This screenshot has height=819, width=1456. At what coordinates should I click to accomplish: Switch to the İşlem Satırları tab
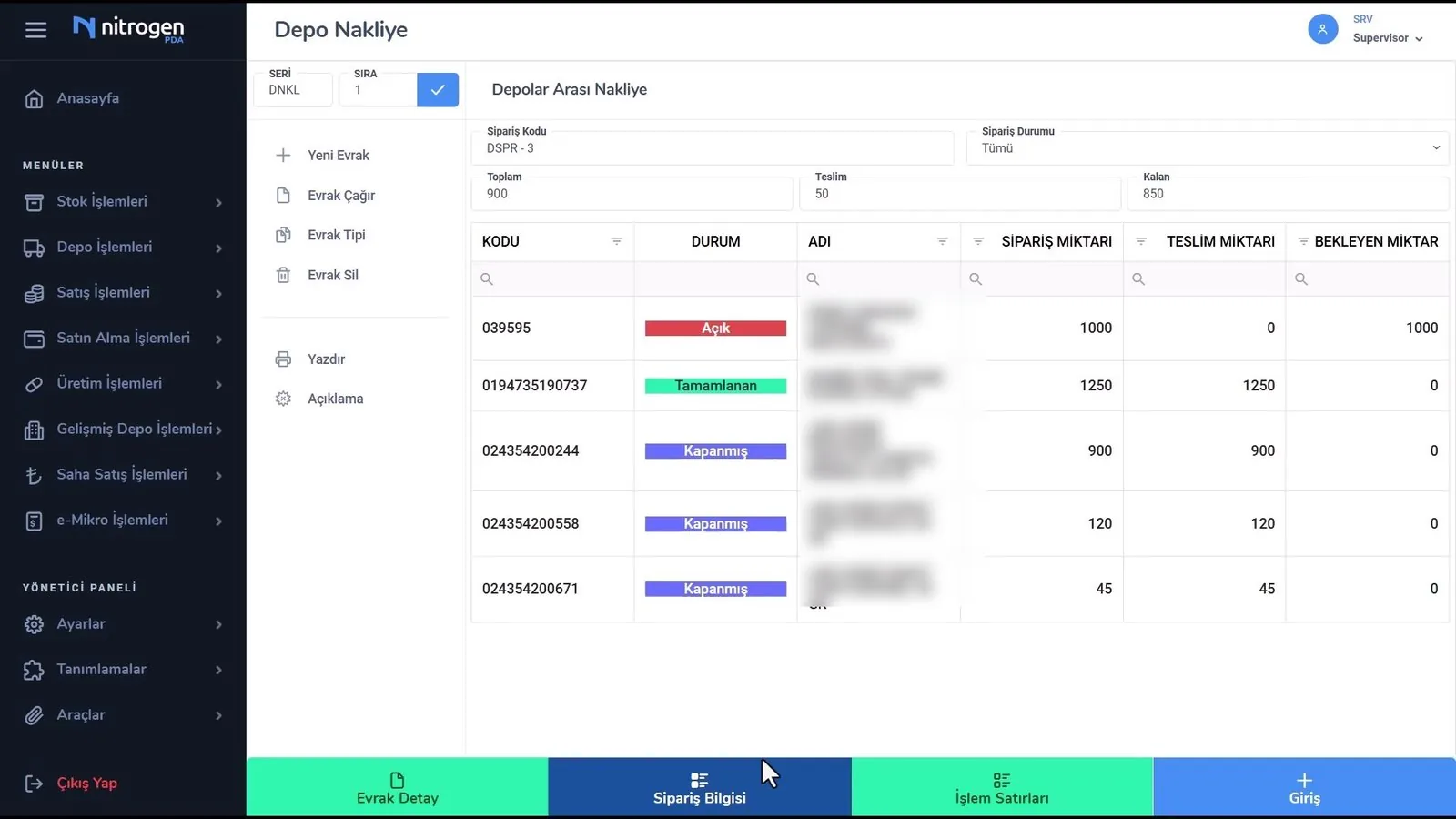pyautogui.click(x=1002, y=788)
